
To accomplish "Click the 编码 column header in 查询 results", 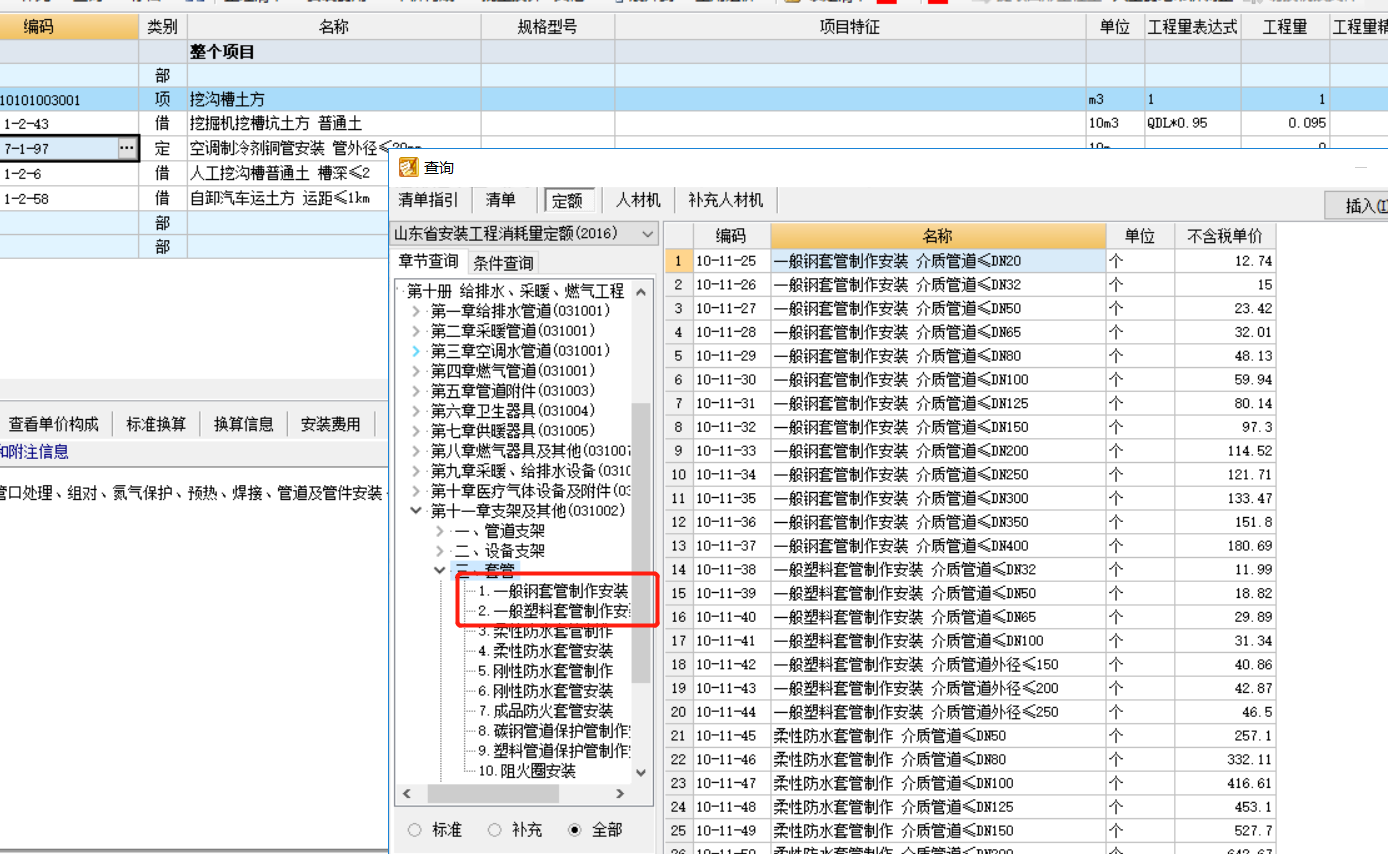I will [x=731, y=237].
